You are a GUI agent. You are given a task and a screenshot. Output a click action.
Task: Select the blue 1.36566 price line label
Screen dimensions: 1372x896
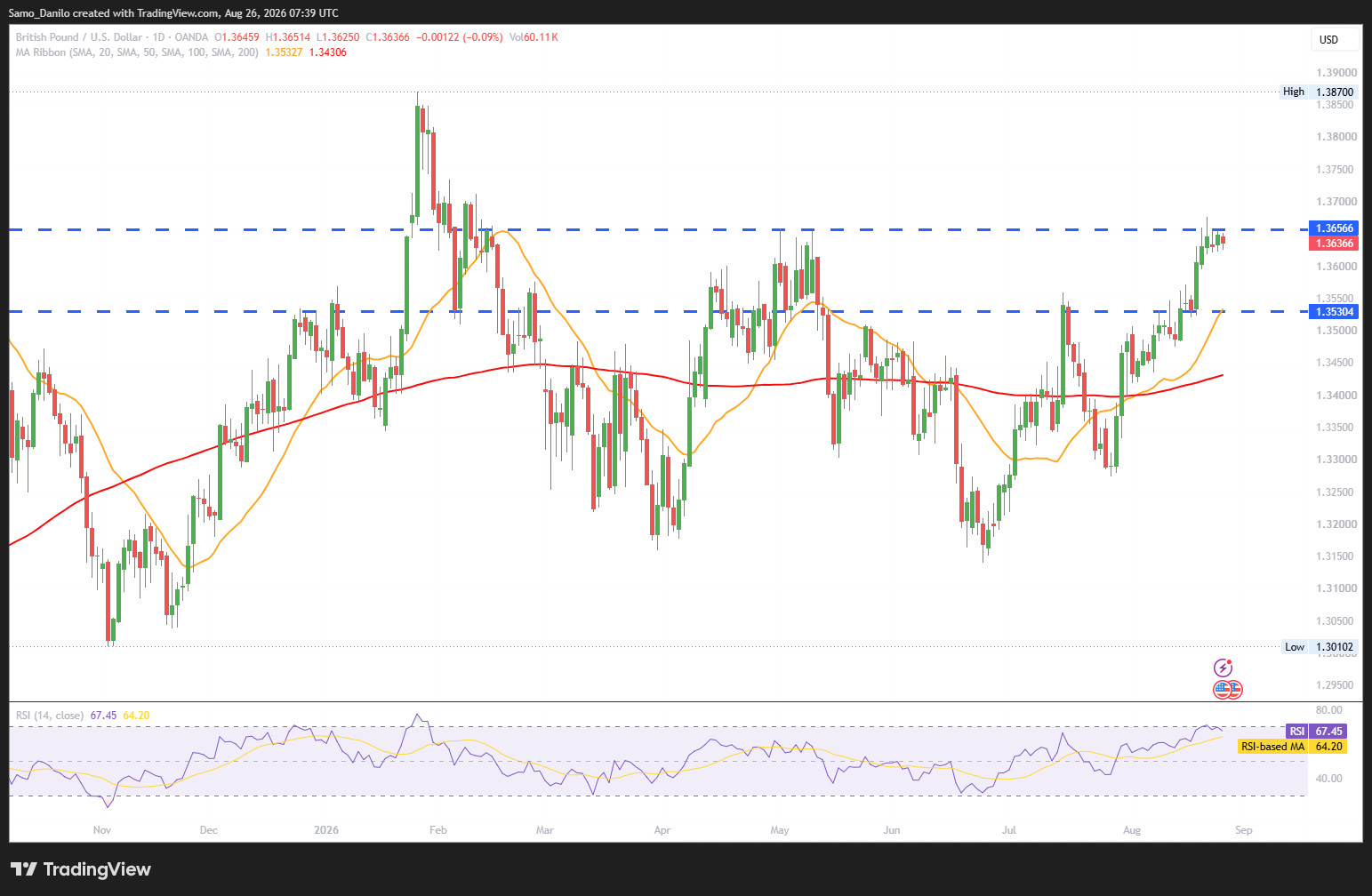pyautogui.click(x=1335, y=228)
